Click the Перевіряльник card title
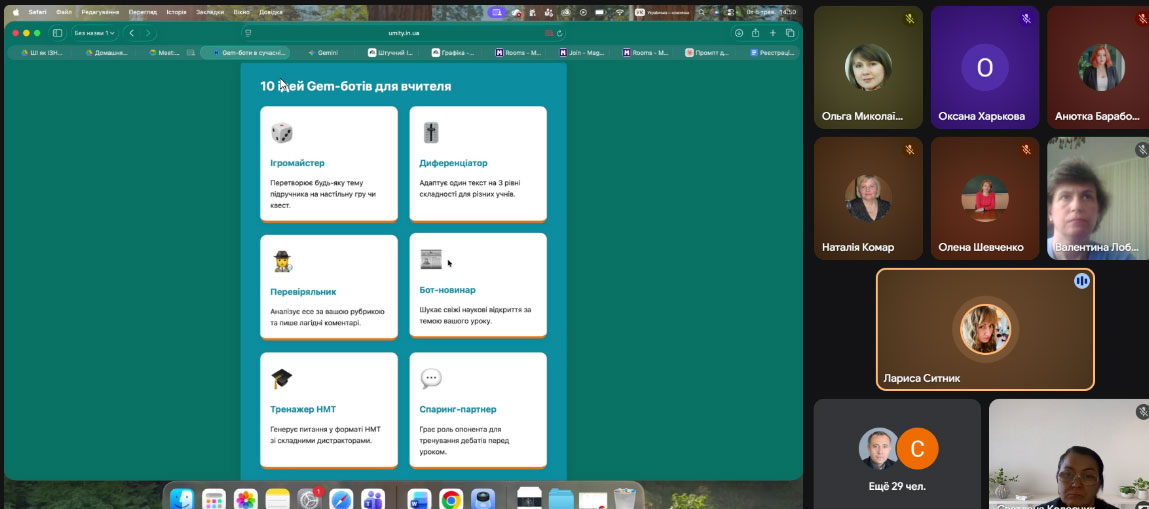Image resolution: width=1149 pixels, height=509 pixels. click(x=303, y=291)
